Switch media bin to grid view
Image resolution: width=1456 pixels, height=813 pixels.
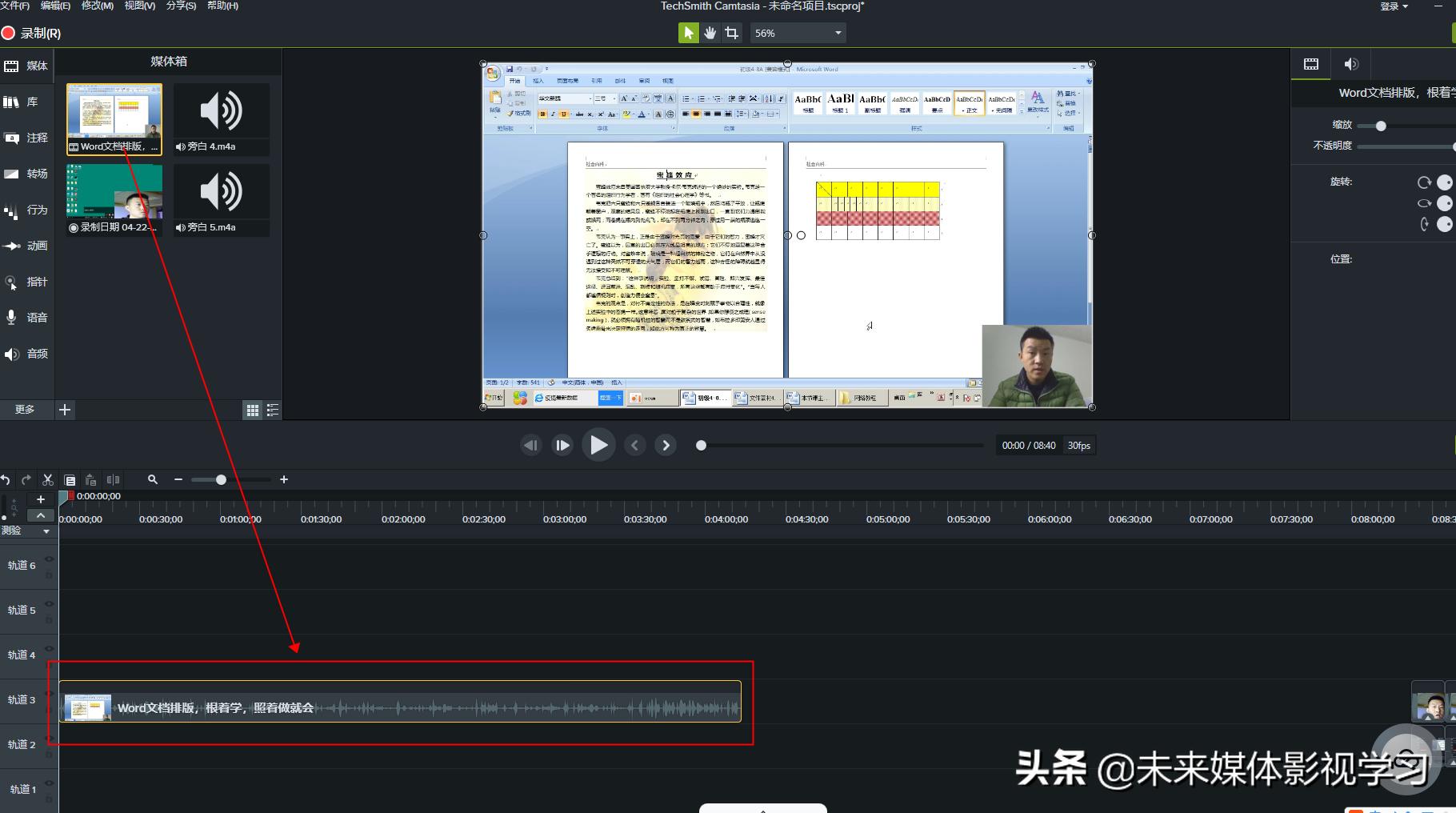(253, 411)
